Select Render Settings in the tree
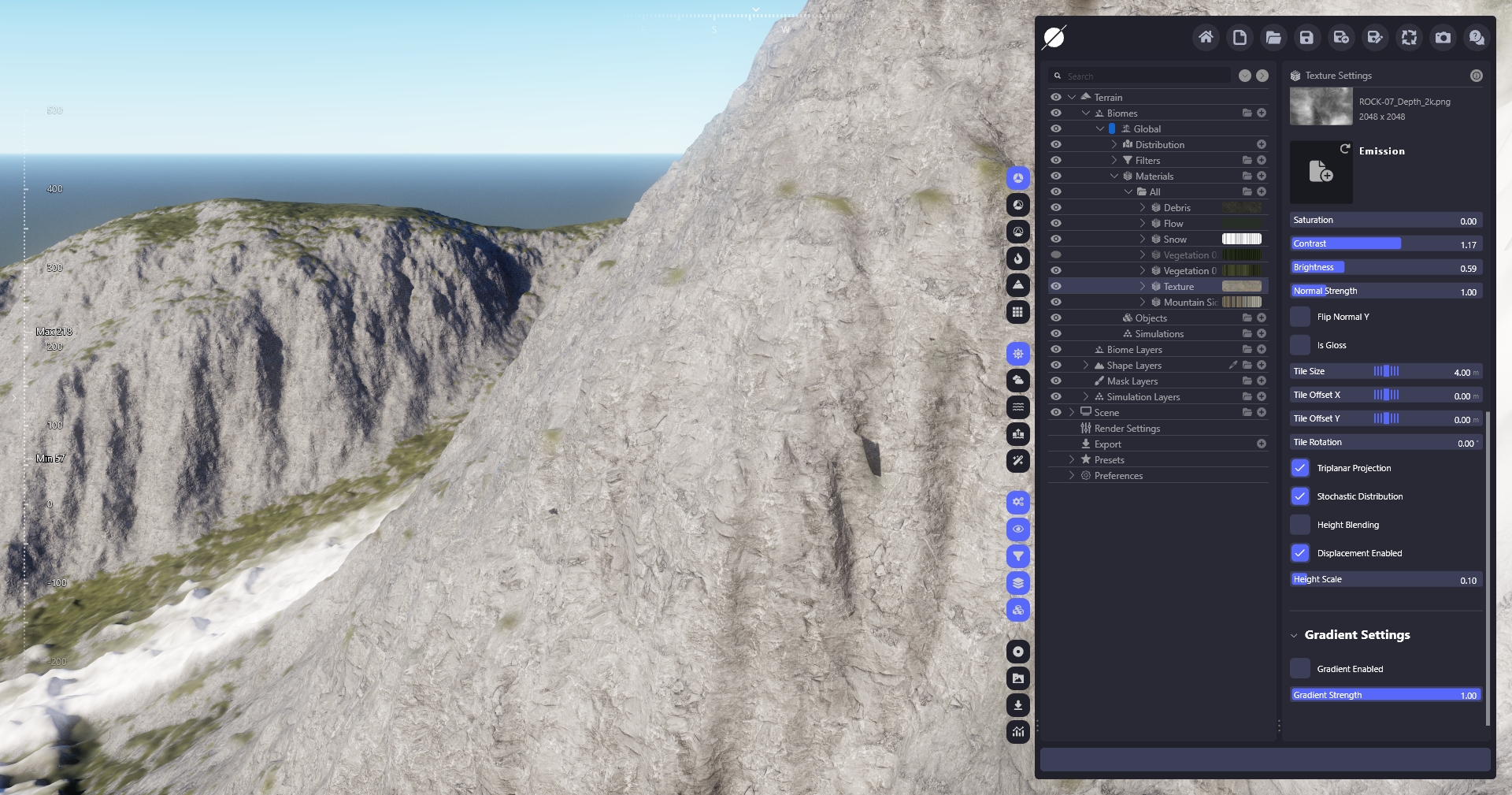The image size is (1512, 795). (x=1127, y=428)
